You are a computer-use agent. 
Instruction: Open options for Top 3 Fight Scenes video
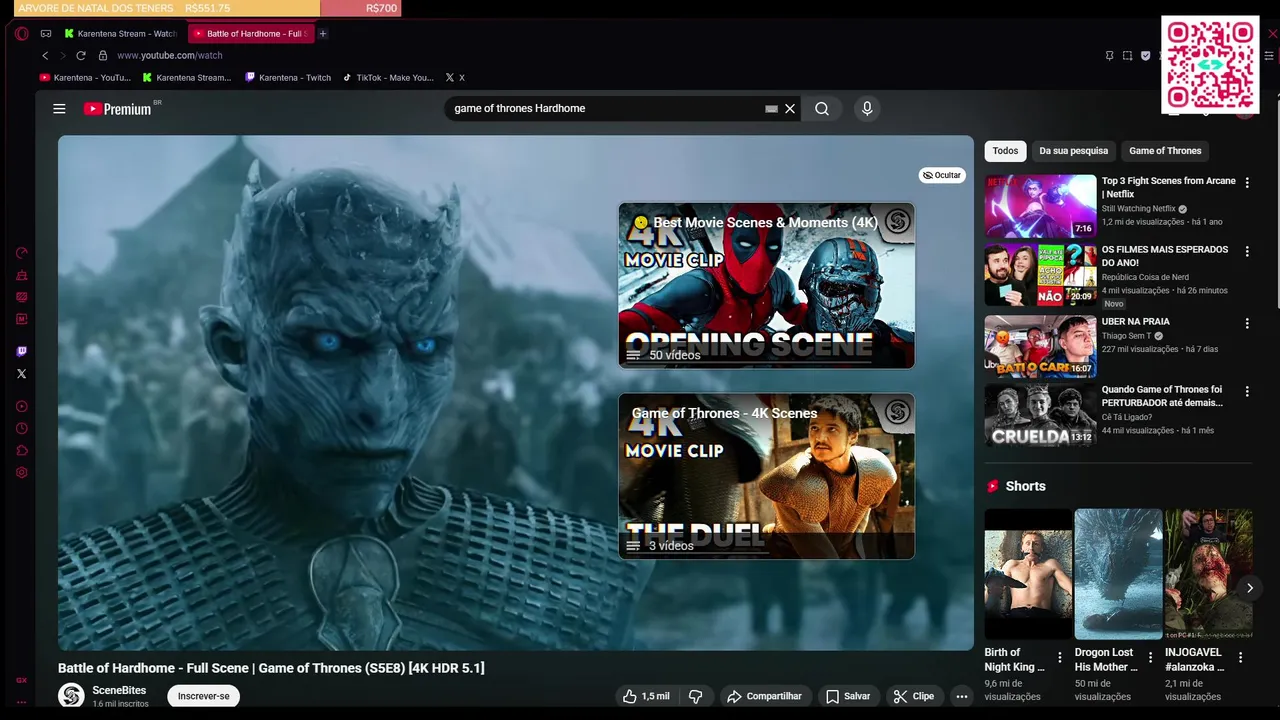(x=1246, y=183)
